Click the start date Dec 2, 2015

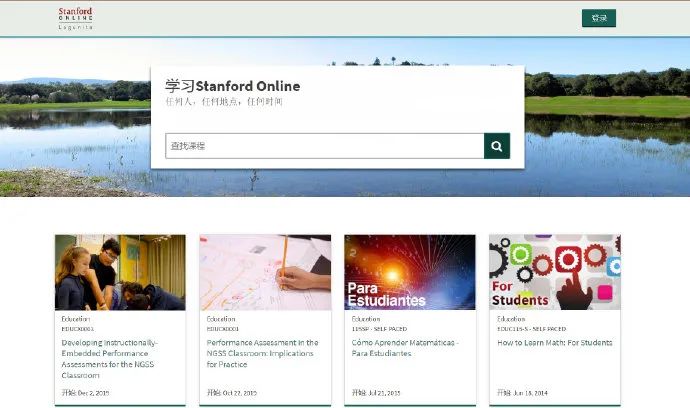pyautogui.click(x=85, y=393)
